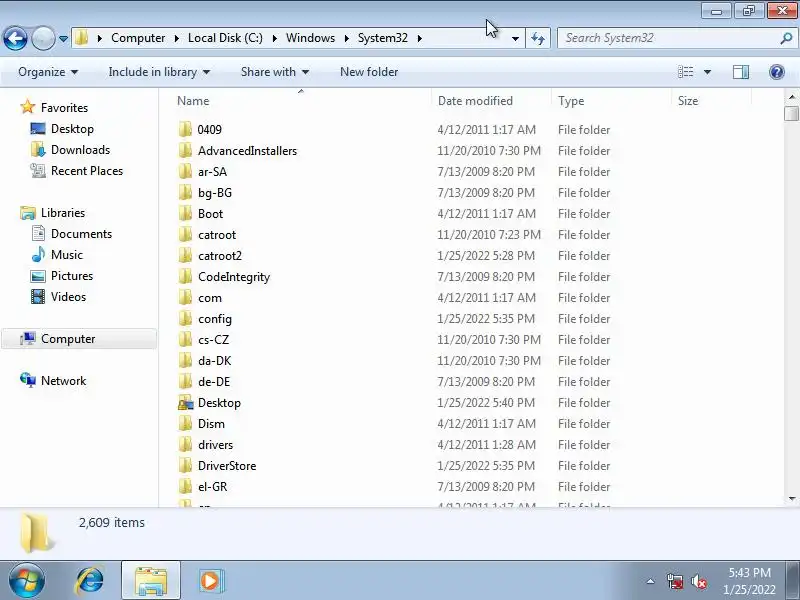Select the Boot folder icon
The width and height of the screenshot is (800, 600).
pyautogui.click(x=186, y=213)
